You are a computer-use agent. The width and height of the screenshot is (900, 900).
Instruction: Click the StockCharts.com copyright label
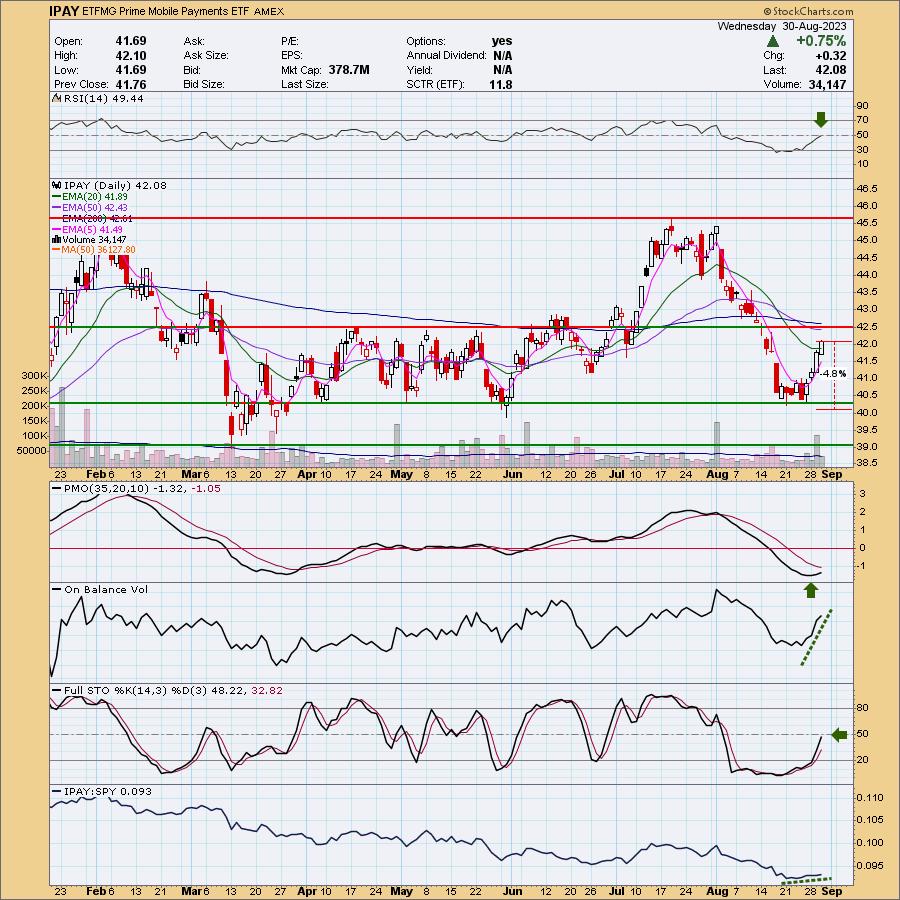point(808,11)
